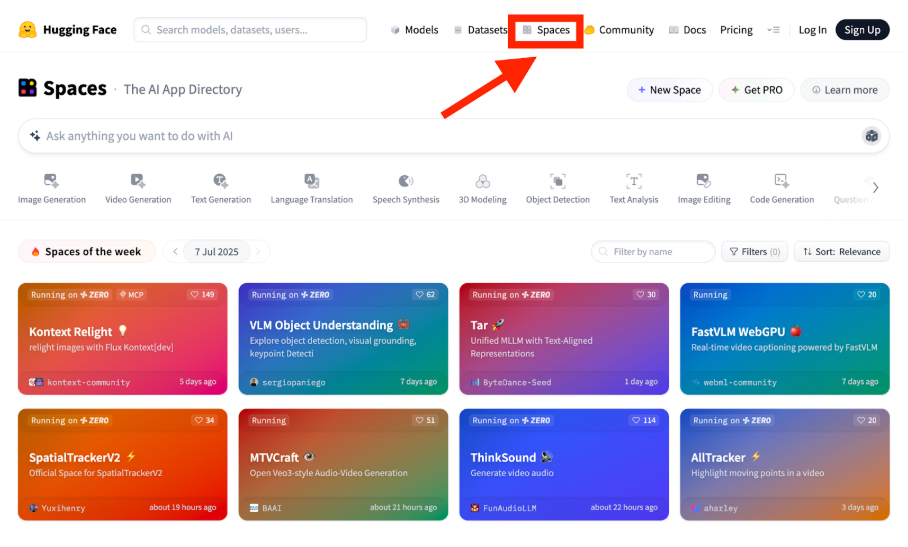Go to previous week of Spaces
Screen dimensions: 908x547
[176, 252]
